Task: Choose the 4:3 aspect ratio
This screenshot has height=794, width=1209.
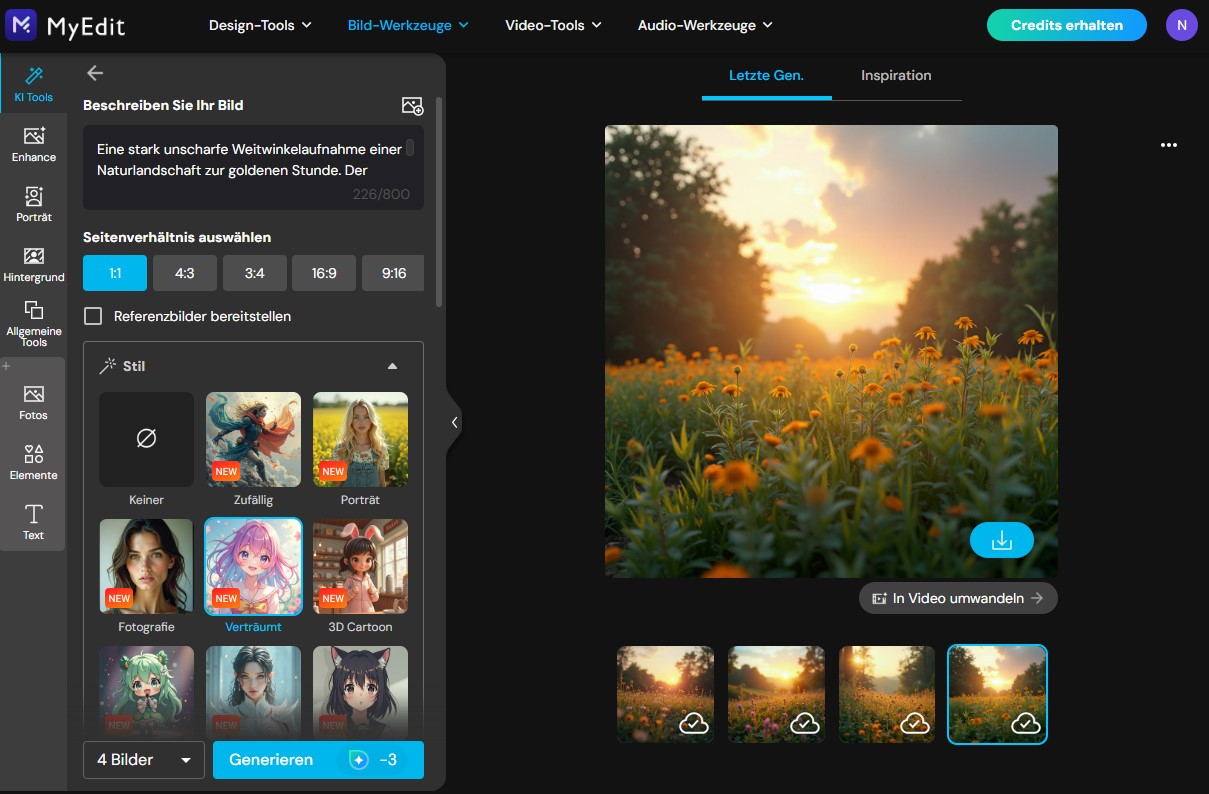Action: (x=185, y=273)
